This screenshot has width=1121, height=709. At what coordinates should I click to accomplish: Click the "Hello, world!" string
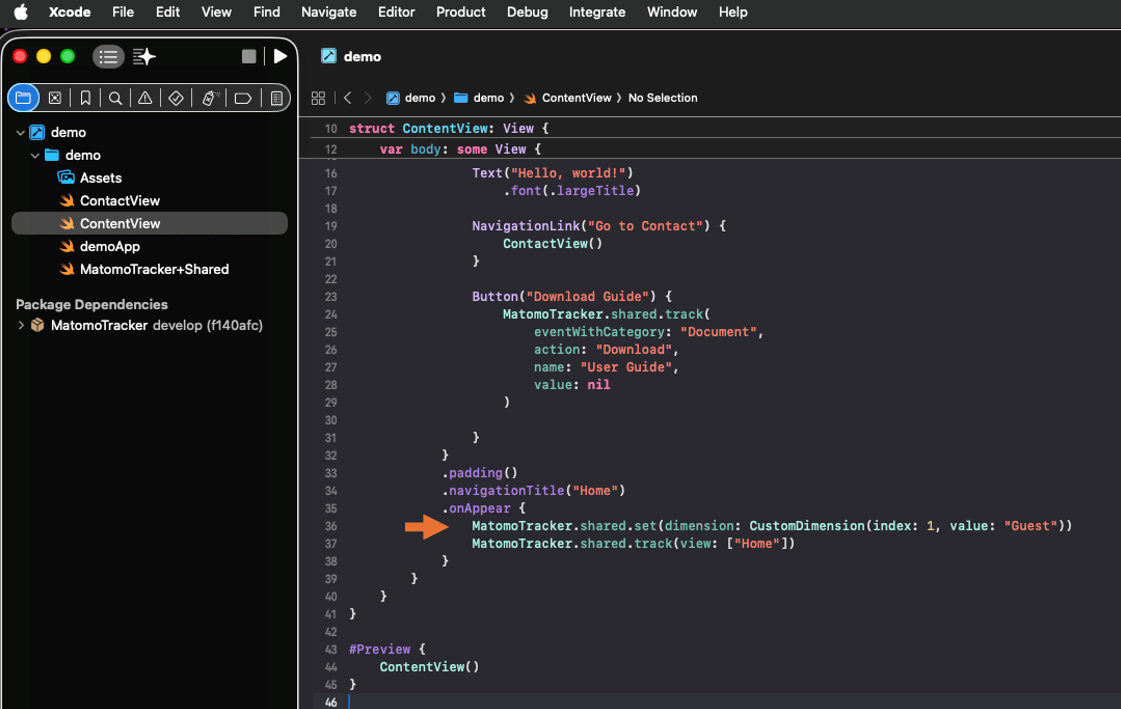point(568,173)
